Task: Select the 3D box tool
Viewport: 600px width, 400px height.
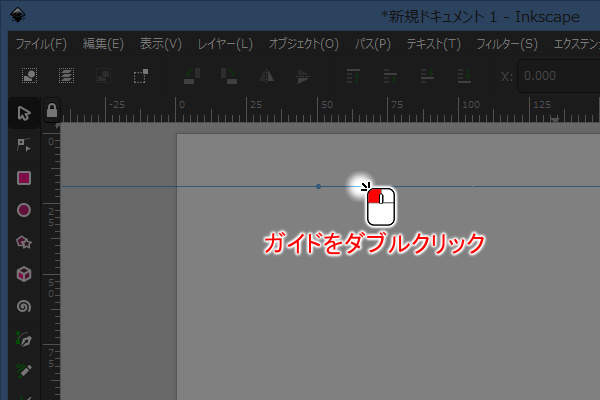Action: (24, 274)
